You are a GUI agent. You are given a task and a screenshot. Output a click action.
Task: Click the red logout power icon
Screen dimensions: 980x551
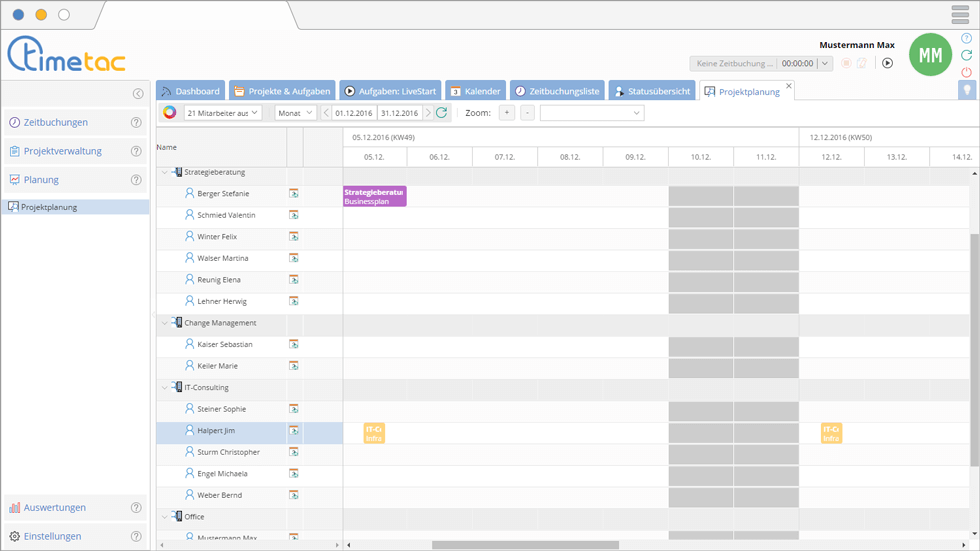(966, 72)
